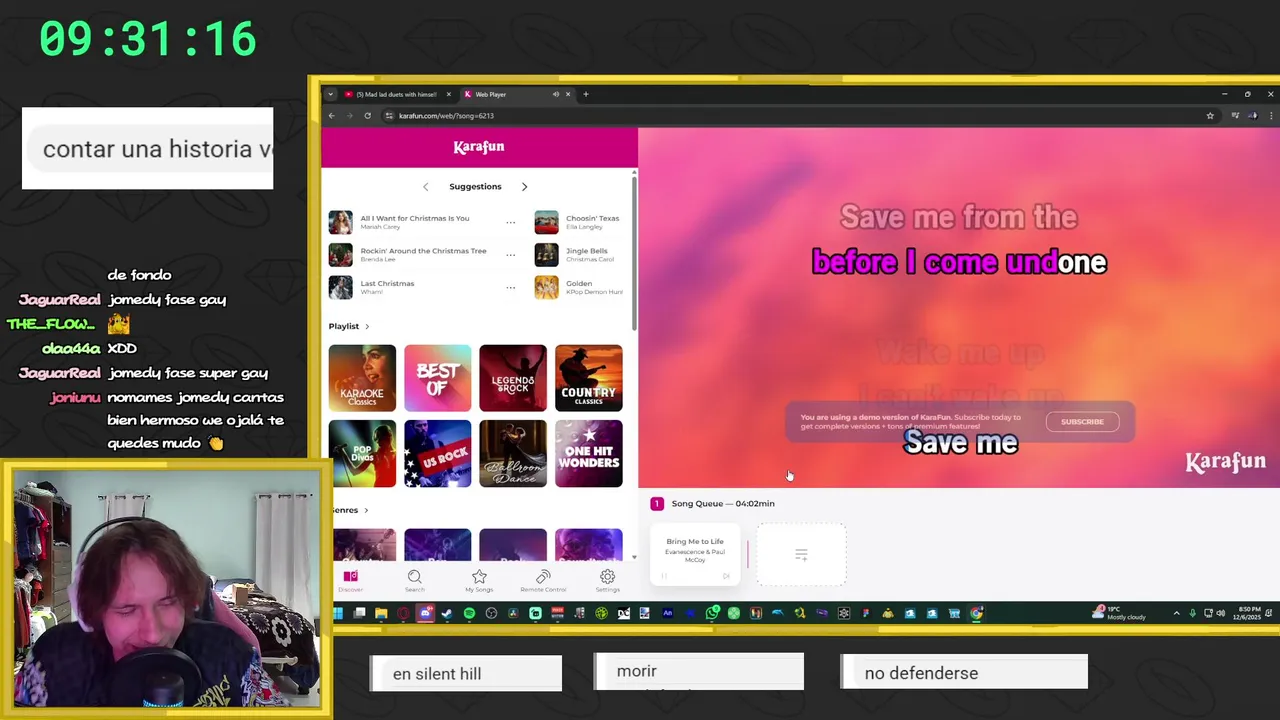Image resolution: width=1280 pixels, height=720 pixels.
Task: Open options for Last Christmas
Action: point(511,287)
